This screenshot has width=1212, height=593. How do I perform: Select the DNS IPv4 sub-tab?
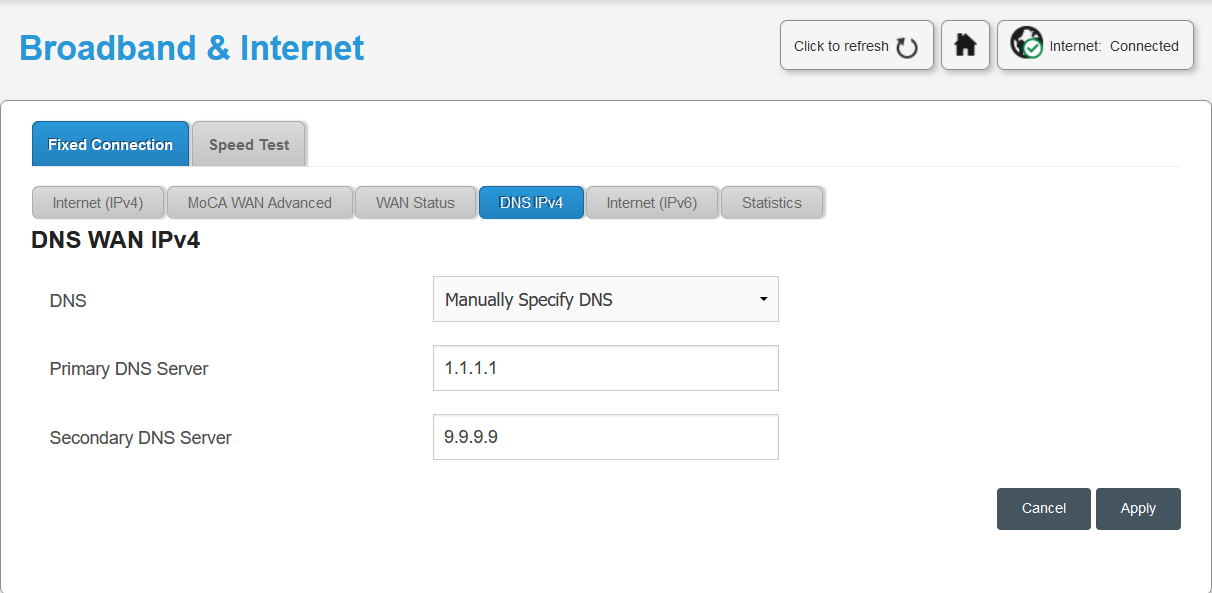[x=531, y=202]
